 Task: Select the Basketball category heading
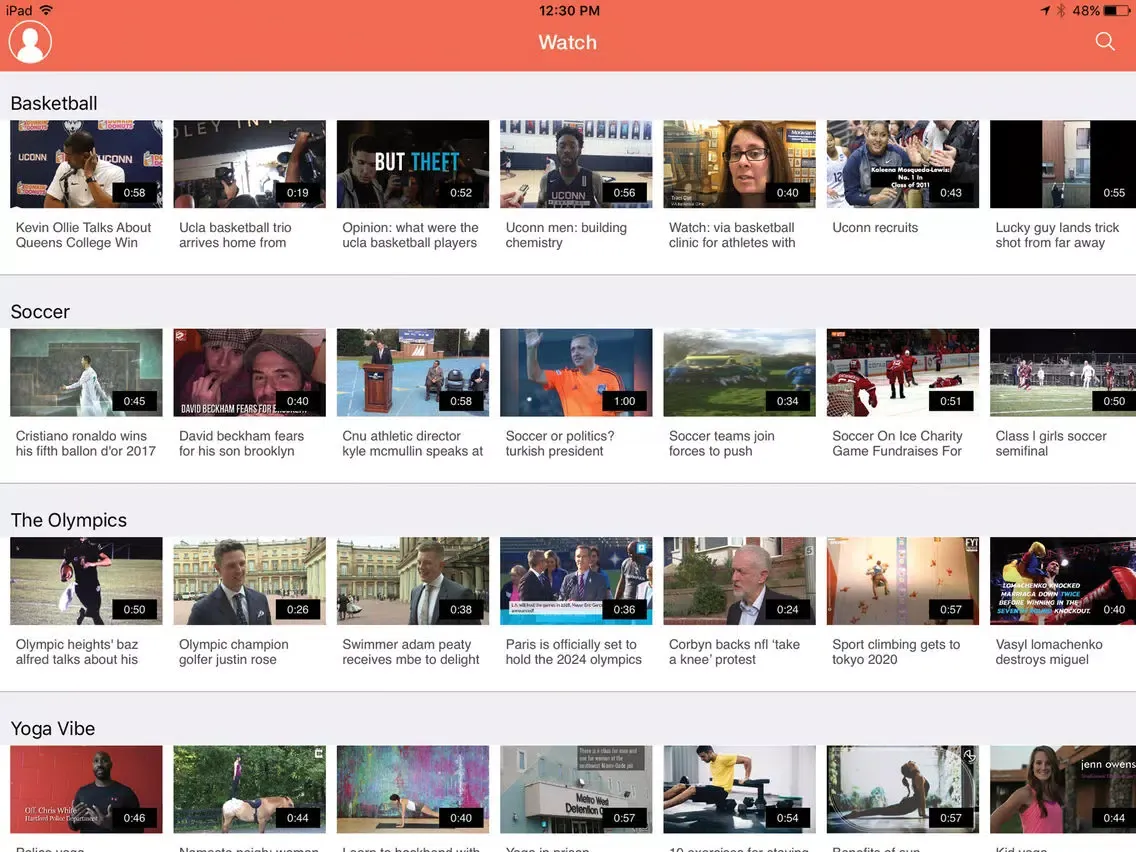click(x=54, y=104)
